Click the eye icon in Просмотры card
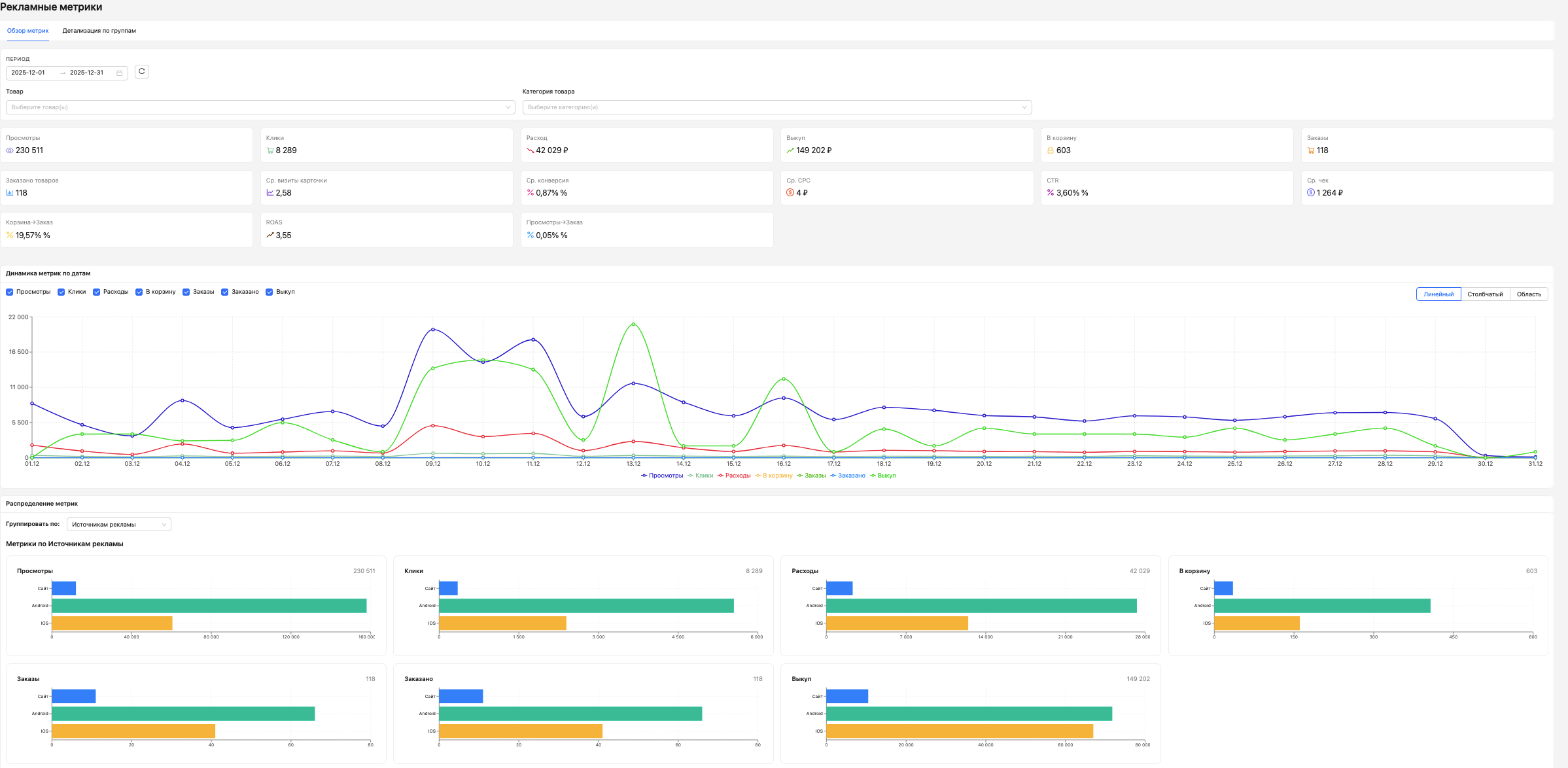 pos(10,150)
